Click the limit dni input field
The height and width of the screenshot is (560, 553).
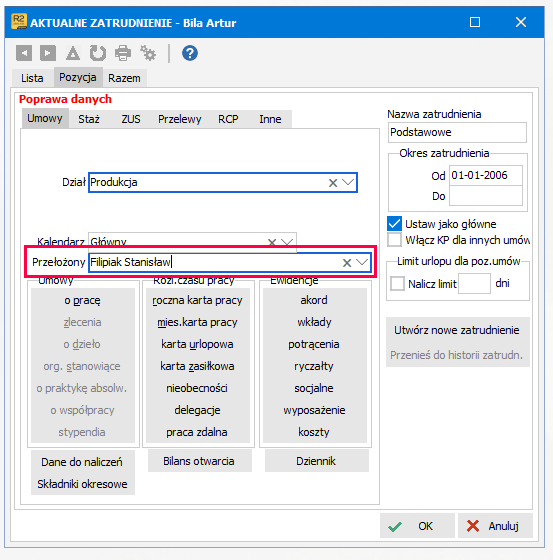click(474, 284)
